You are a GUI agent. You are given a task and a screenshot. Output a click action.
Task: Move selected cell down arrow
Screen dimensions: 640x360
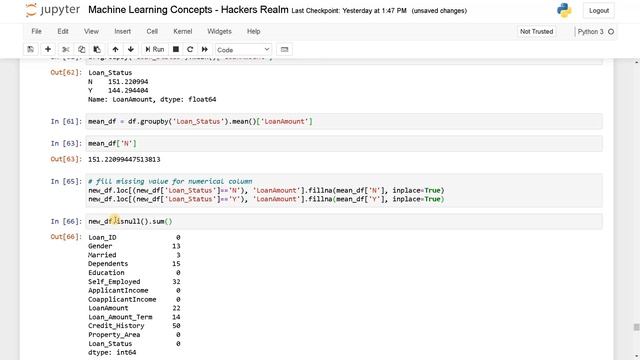click(x=131, y=49)
